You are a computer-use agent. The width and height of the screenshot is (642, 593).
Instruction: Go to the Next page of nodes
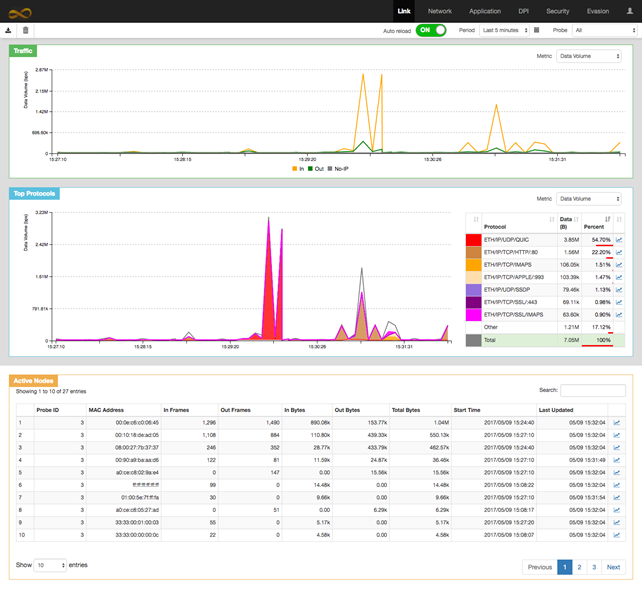tap(613, 567)
